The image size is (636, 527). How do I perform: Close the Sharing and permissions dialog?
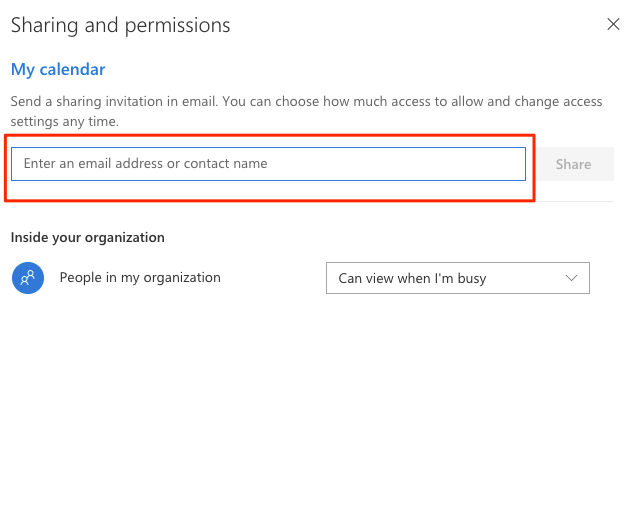(x=613, y=25)
